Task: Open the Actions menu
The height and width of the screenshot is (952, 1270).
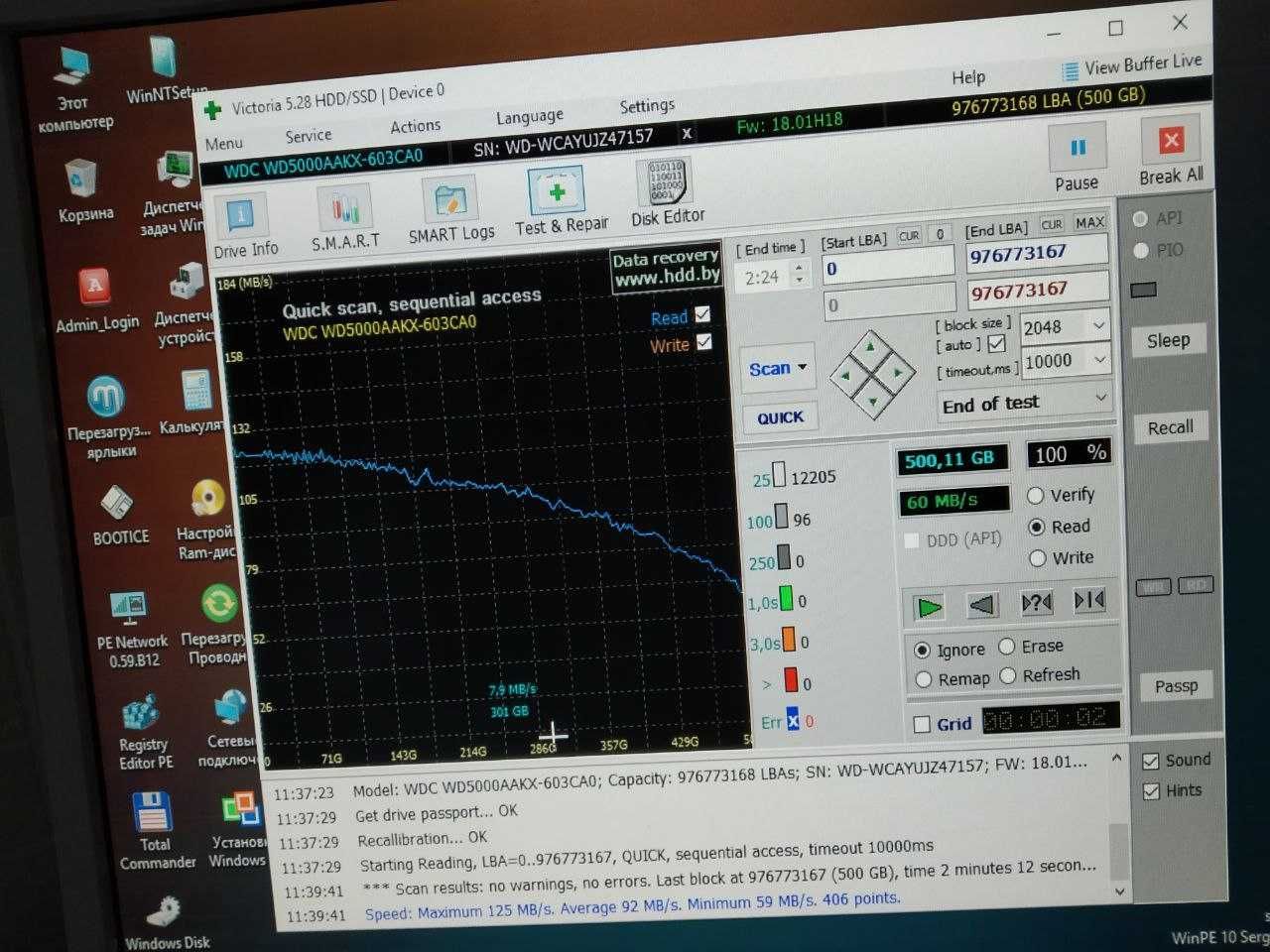Action: coord(416,126)
